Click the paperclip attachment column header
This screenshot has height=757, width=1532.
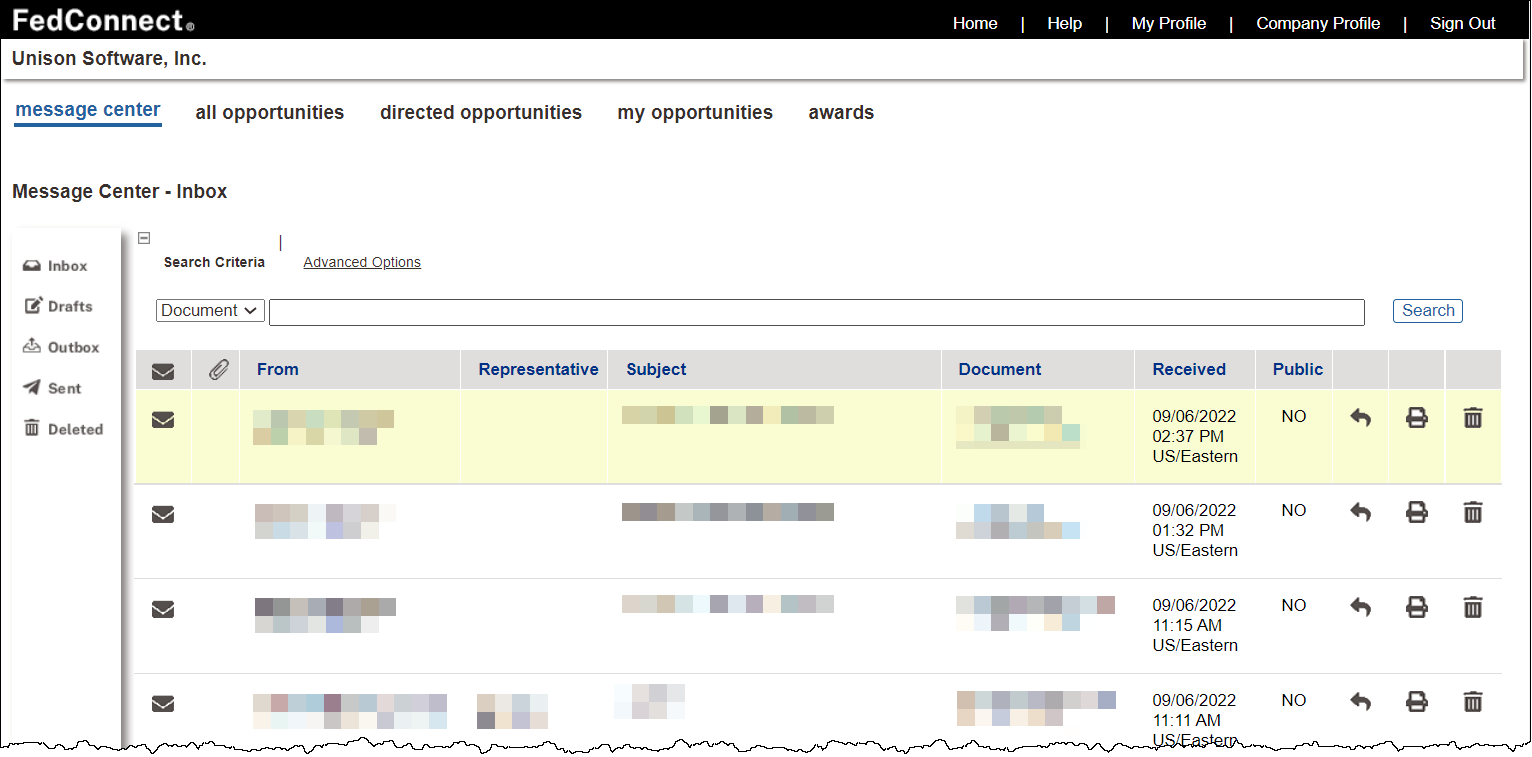click(218, 370)
